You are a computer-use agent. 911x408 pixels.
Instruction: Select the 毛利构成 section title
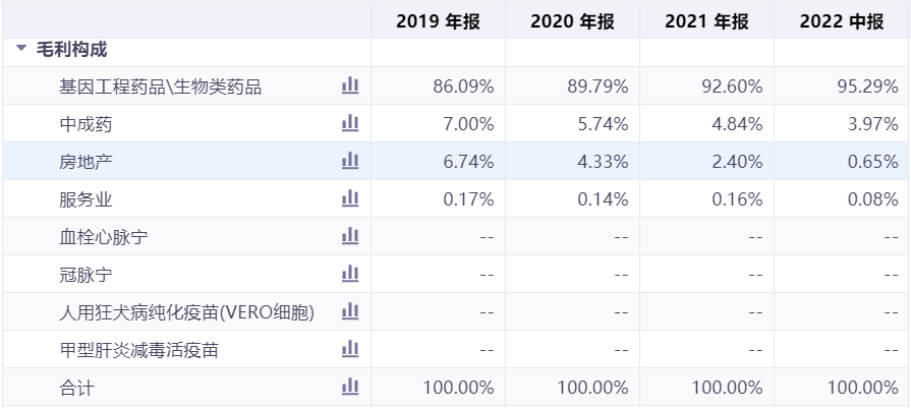tap(71, 49)
